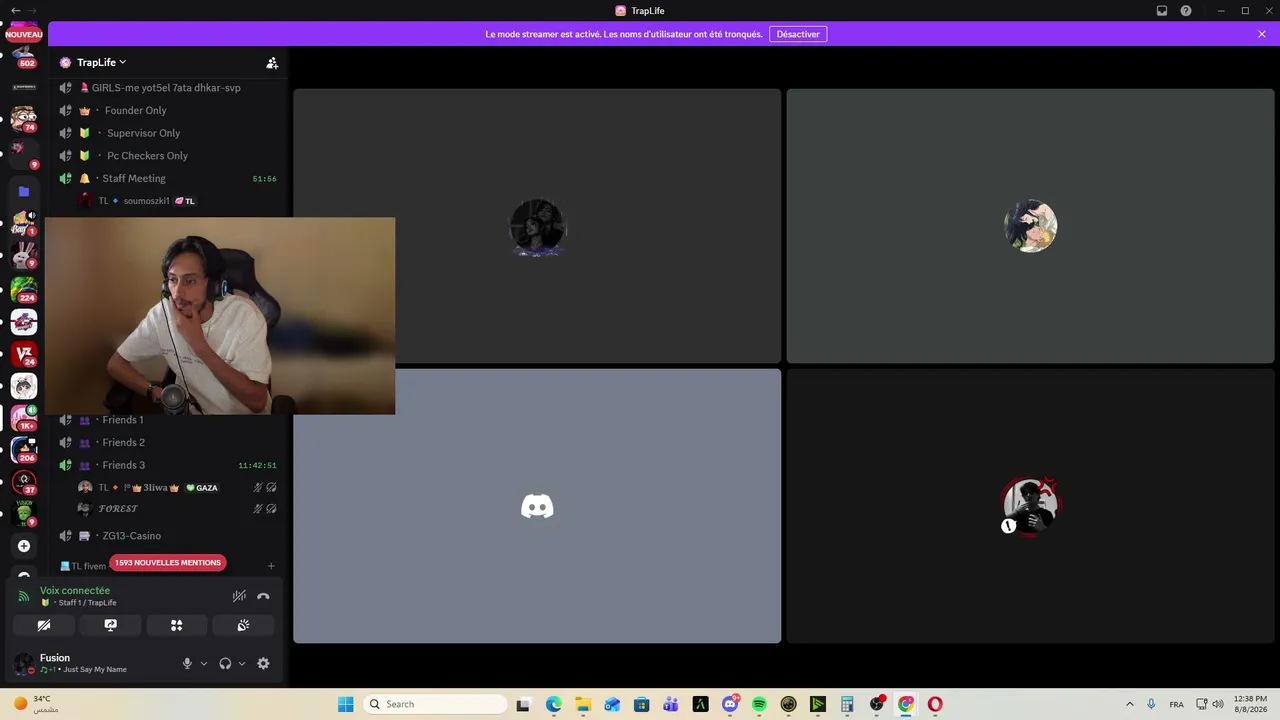Join the Friends 1 voice channel
Viewport: 1280px width, 720px height.
click(166, 420)
